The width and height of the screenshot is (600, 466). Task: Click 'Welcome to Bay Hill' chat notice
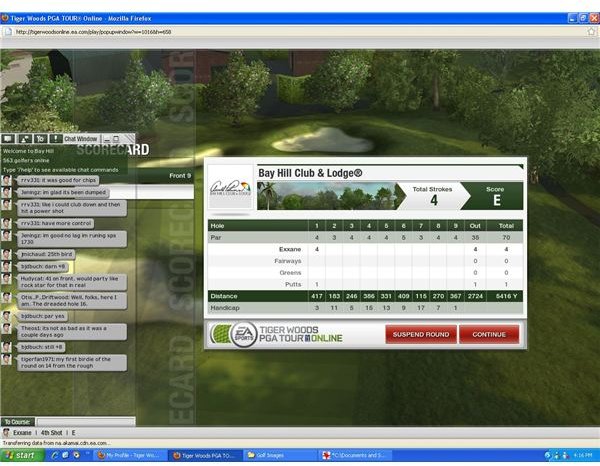click(x=28, y=151)
